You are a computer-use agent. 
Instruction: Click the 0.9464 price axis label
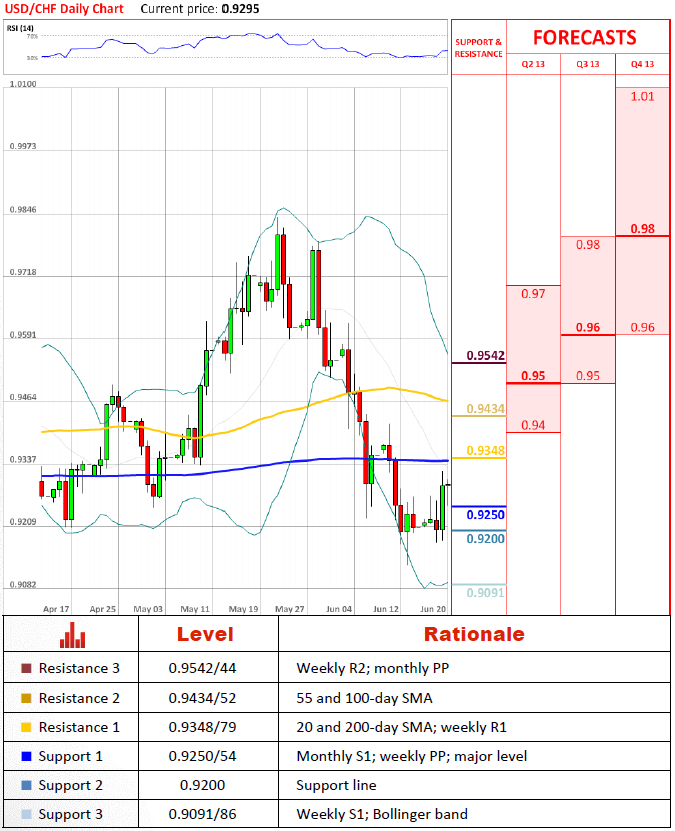point(23,397)
